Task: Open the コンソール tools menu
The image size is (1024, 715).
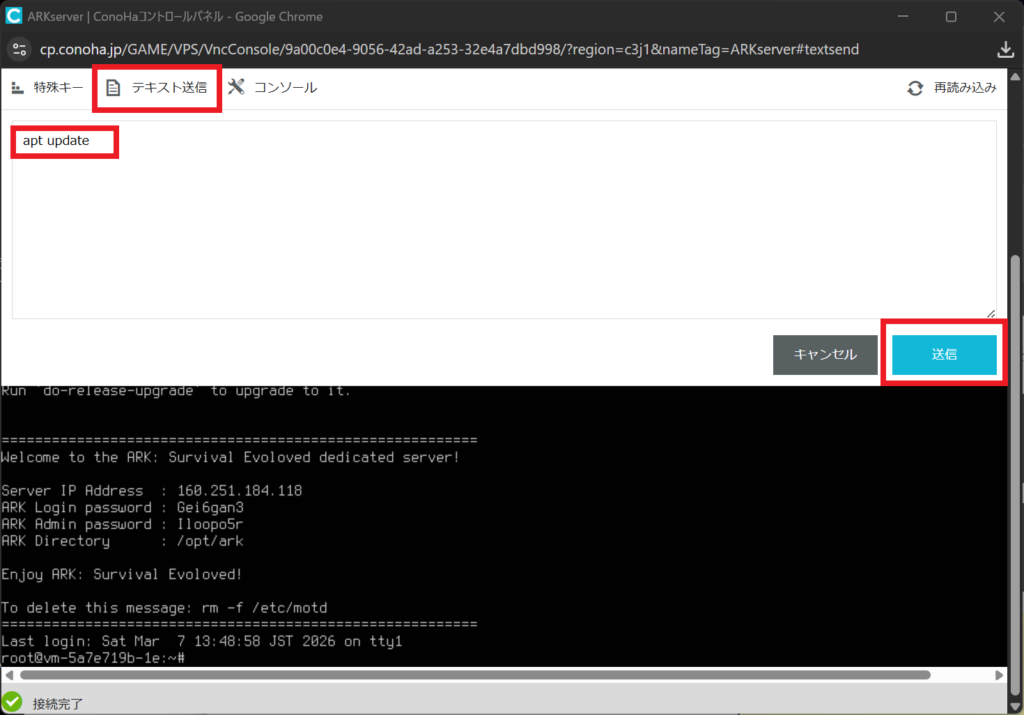Action: coord(272,87)
